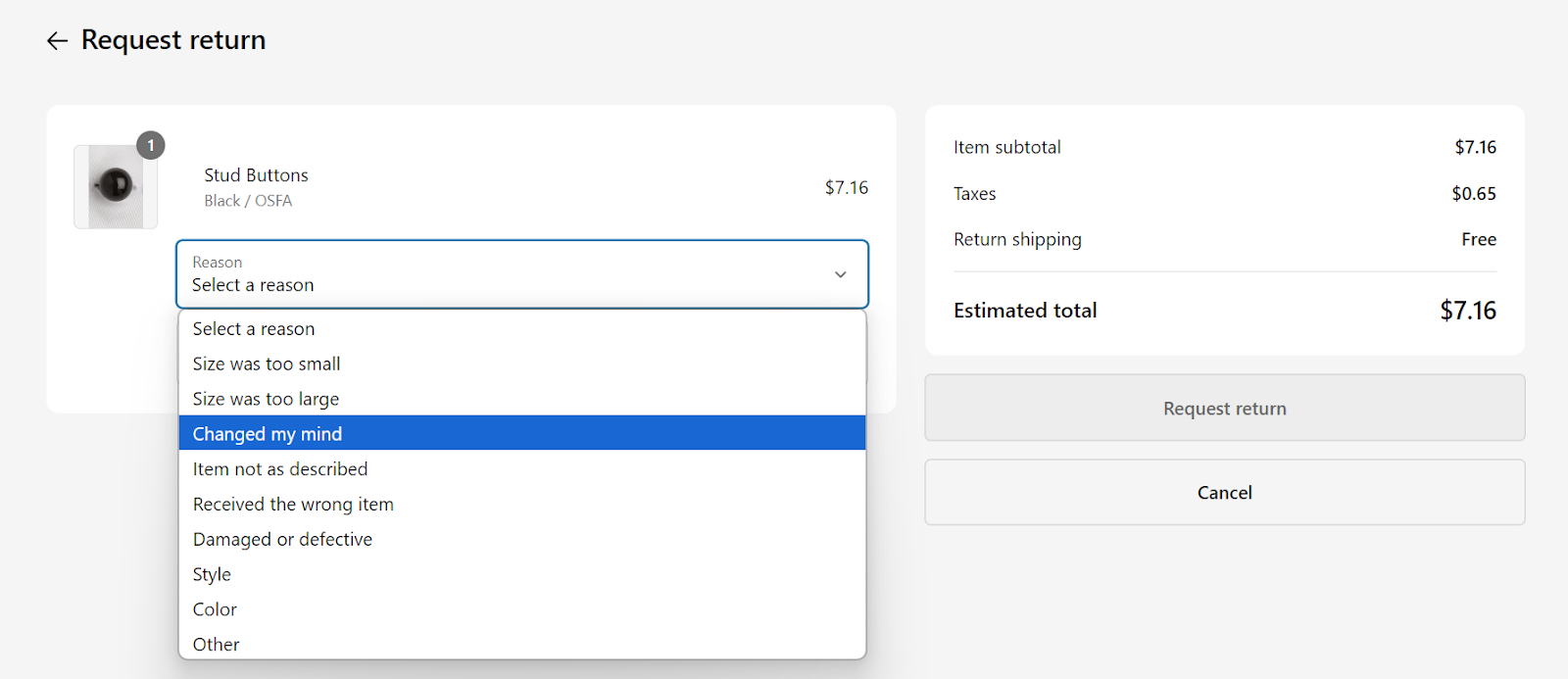
Task: Click the 'Return shipping' label
Action: pyautogui.click(x=1017, y=240)
